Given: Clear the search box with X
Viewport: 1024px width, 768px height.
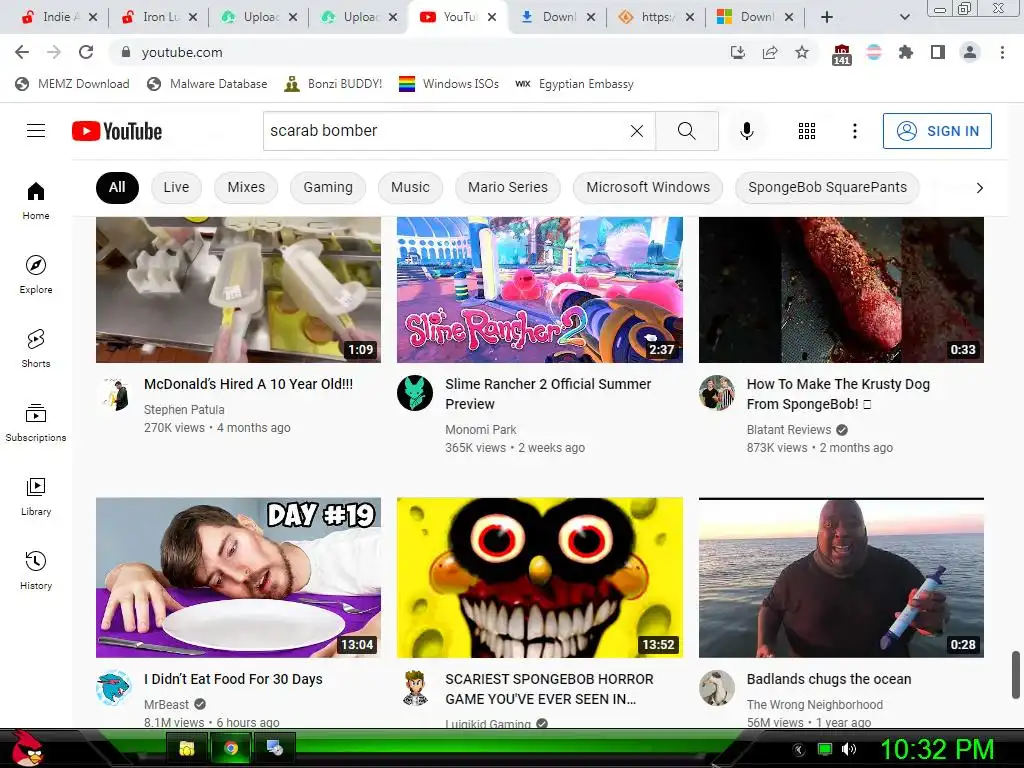Looking at the screenshot, I should click(637, 131).
